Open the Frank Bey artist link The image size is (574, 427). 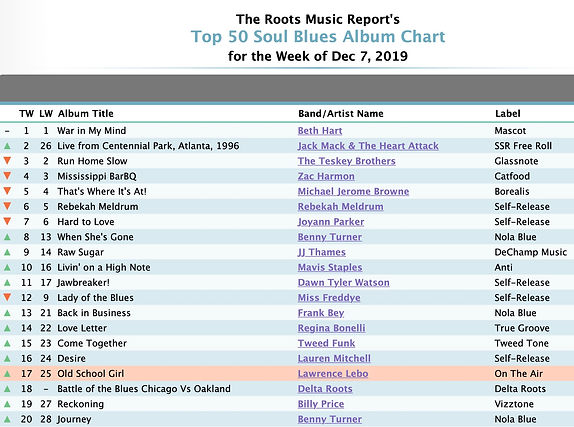point(321,313)
